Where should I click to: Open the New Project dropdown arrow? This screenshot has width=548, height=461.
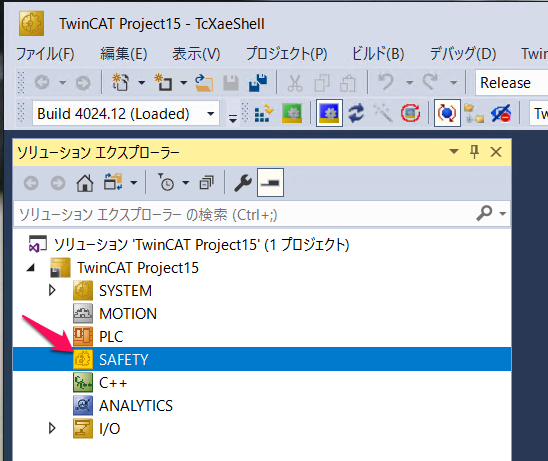[x=142, y=83]
